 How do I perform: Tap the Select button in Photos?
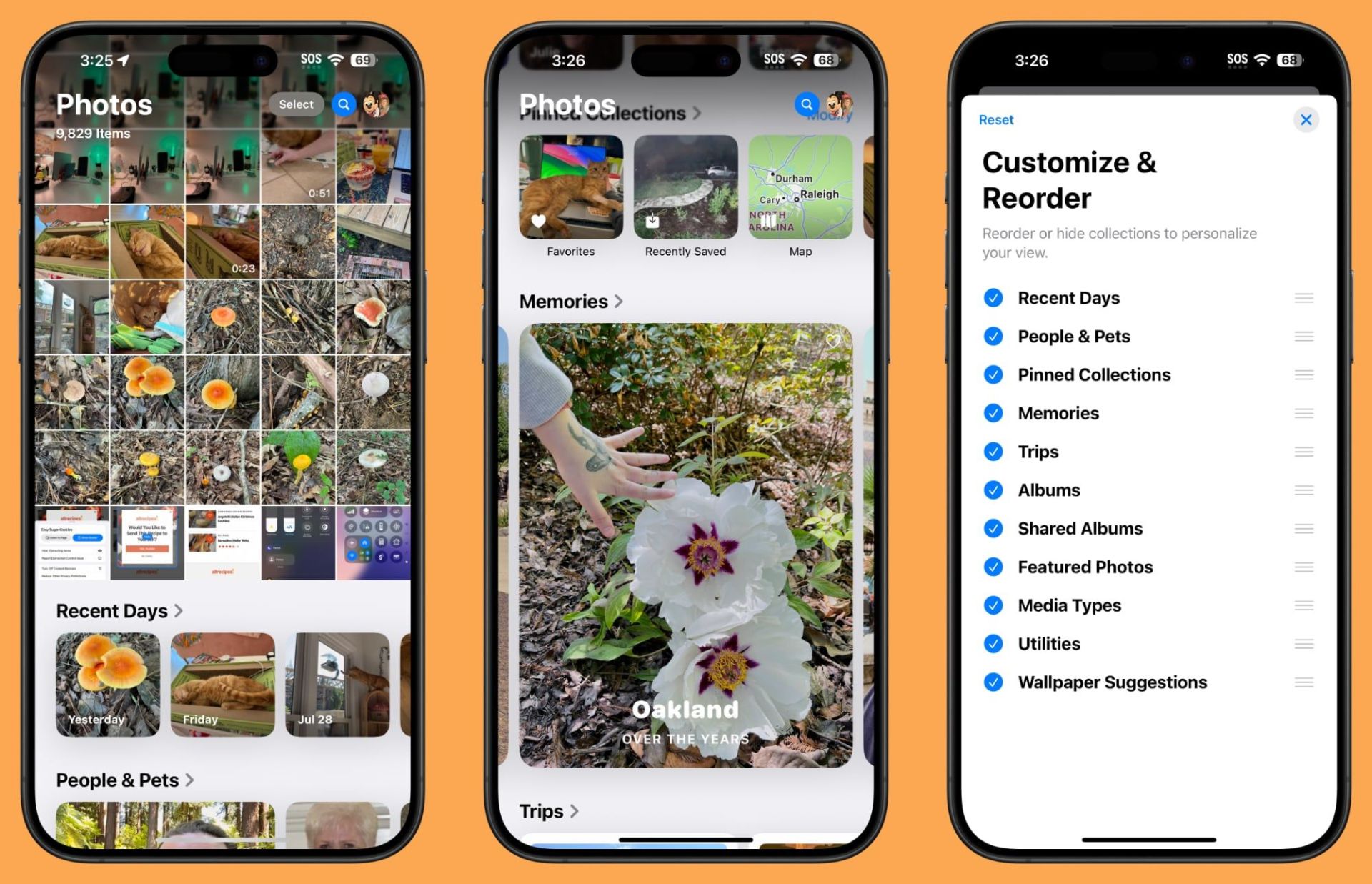(x=296, y=103)
